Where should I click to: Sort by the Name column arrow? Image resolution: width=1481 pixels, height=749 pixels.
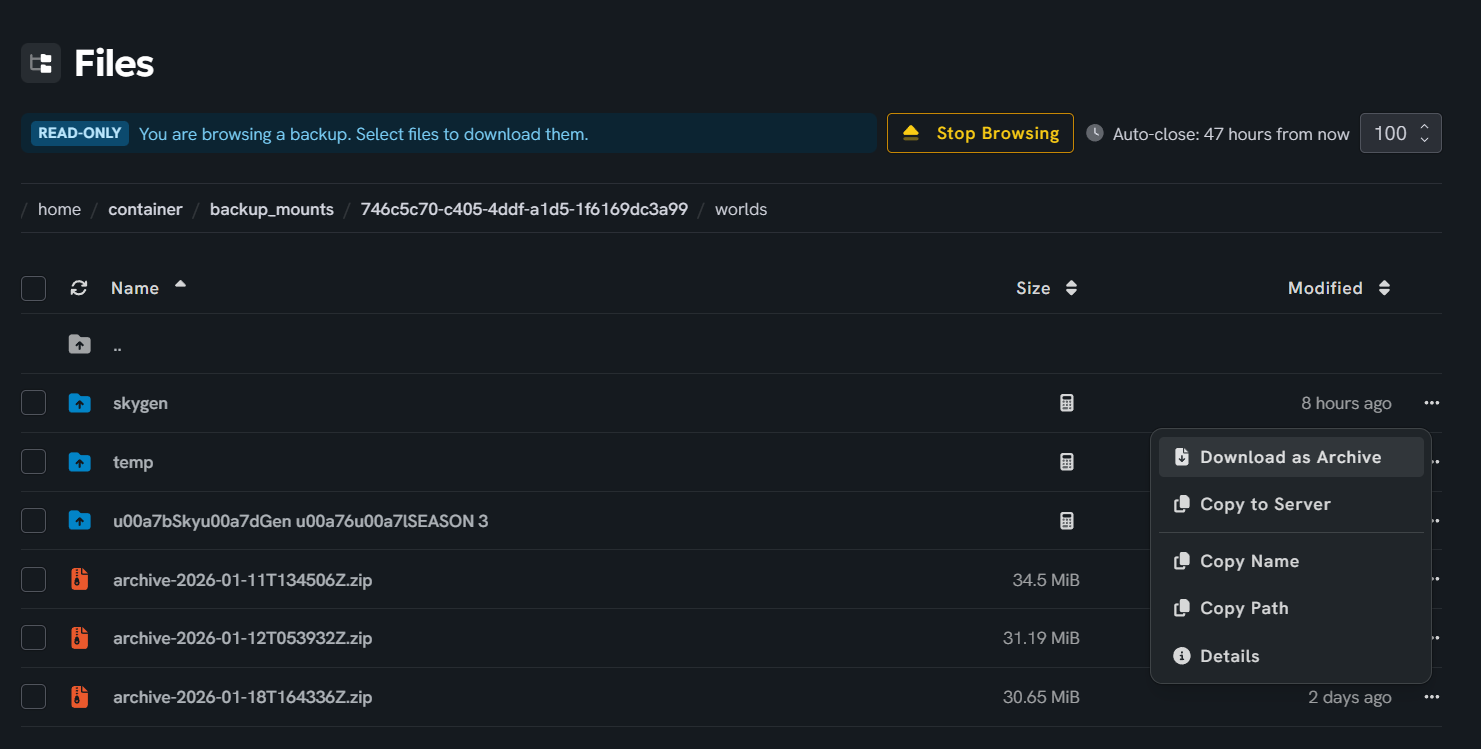(x=180, y=285)
